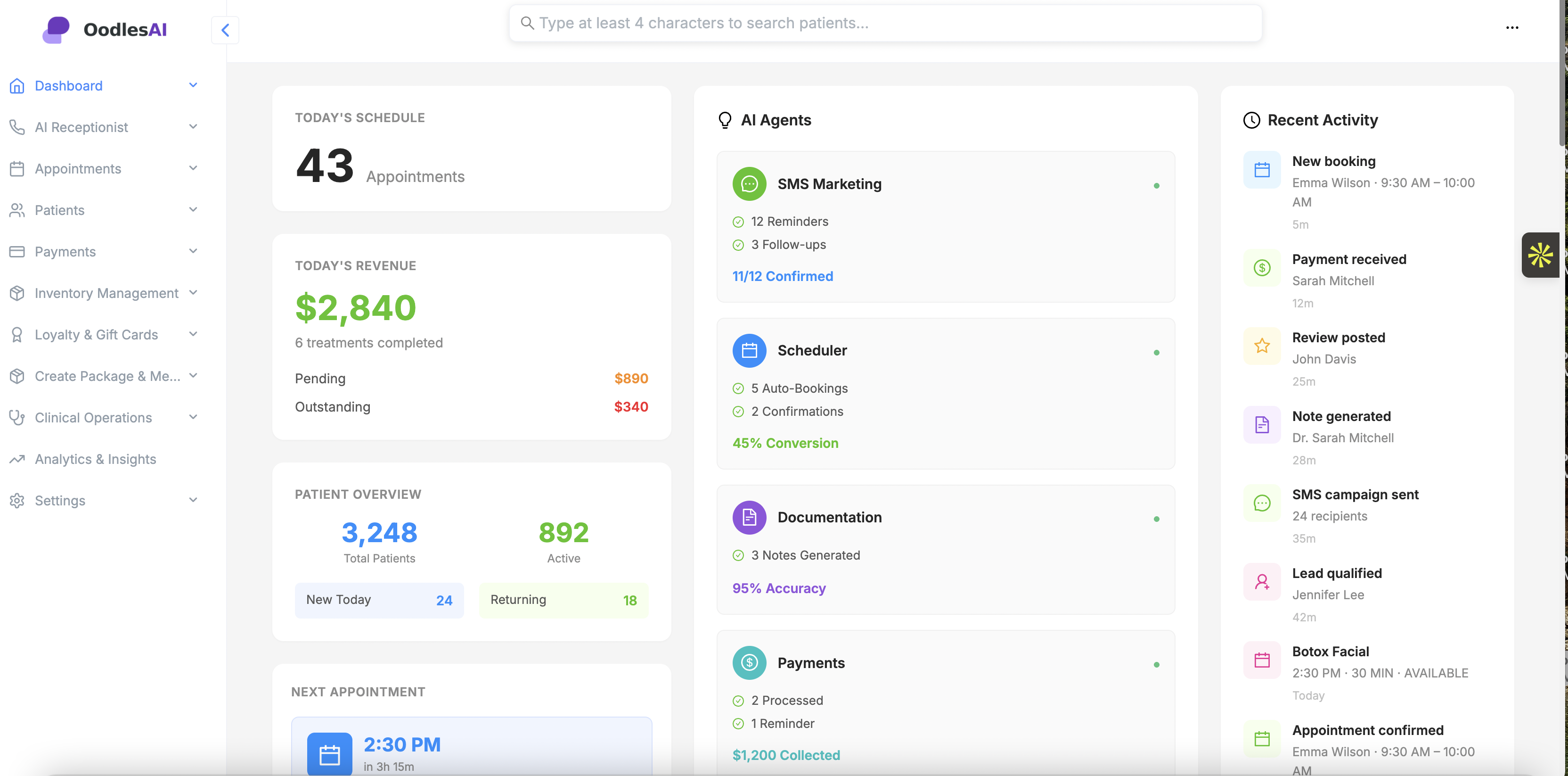Open the three-dot more options menu

click(x=1512, y=27)
